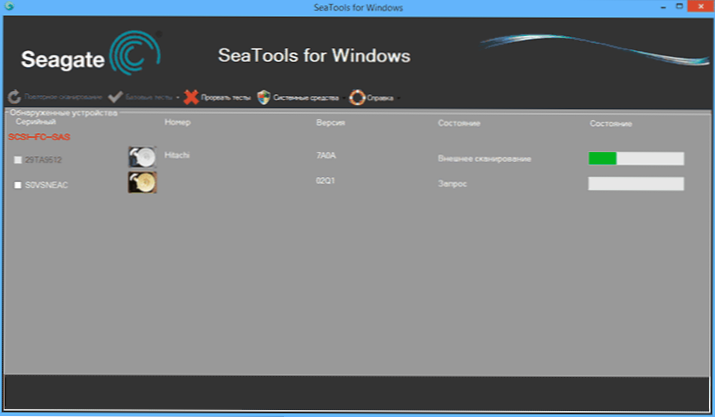Click the lifebuoy help icon
This screenshot has width=715, height=417.
click(x=357, y=97)
